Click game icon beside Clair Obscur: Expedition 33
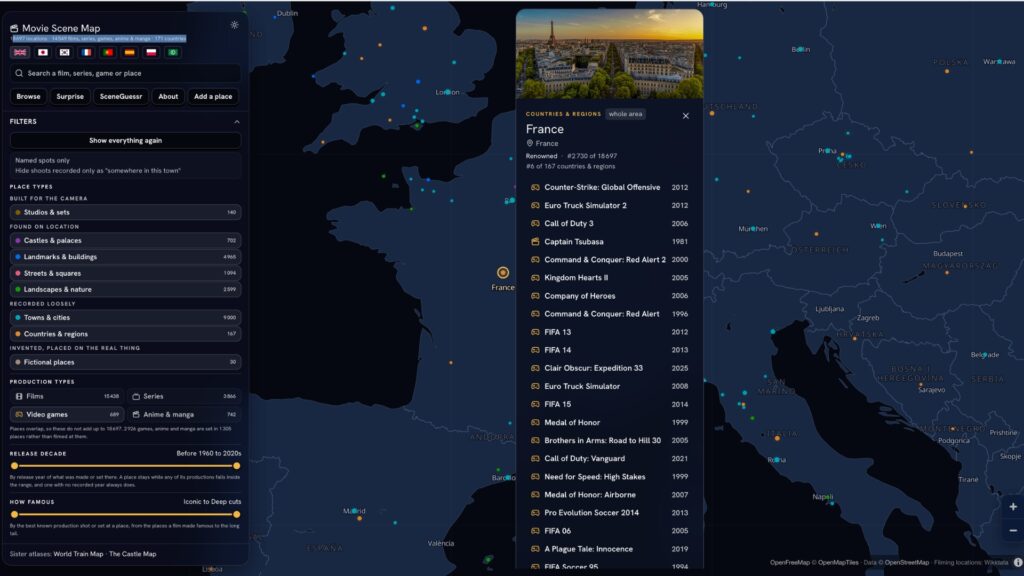1024x576 pixels. (535, 368)
